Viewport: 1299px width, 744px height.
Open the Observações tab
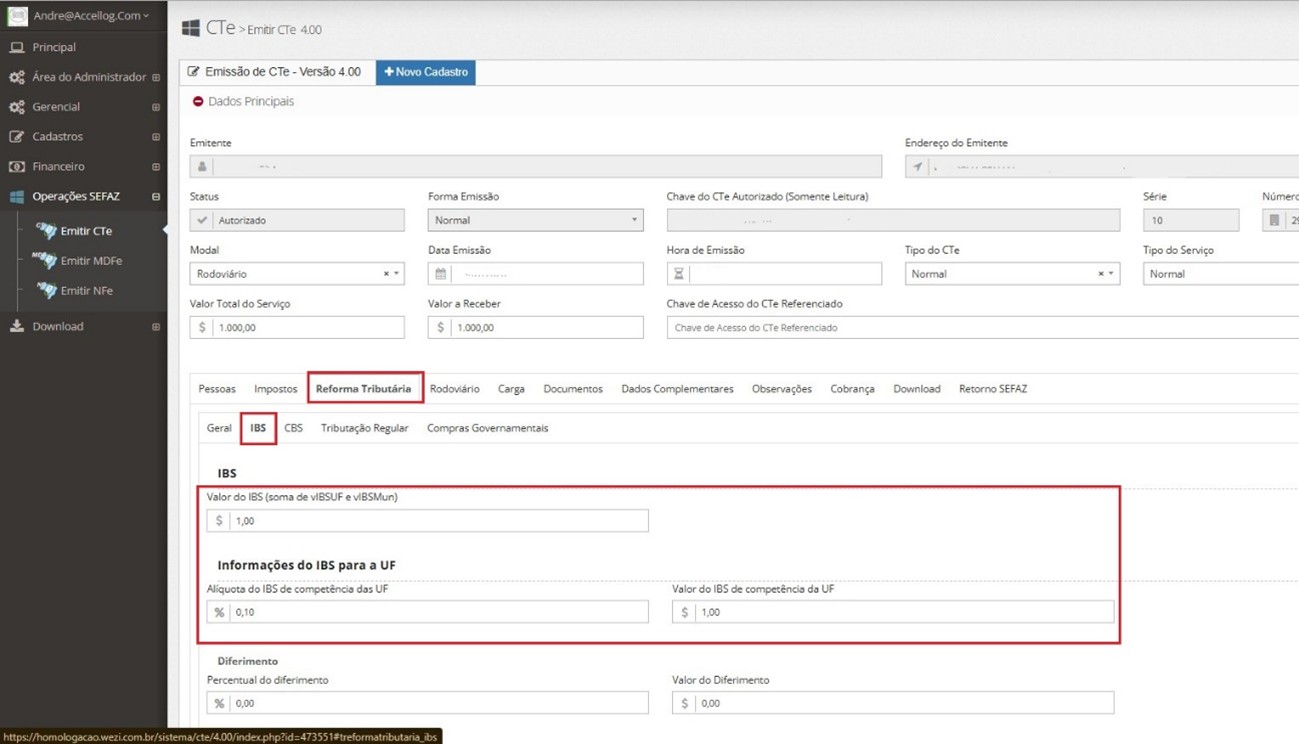tap(782, 389)
